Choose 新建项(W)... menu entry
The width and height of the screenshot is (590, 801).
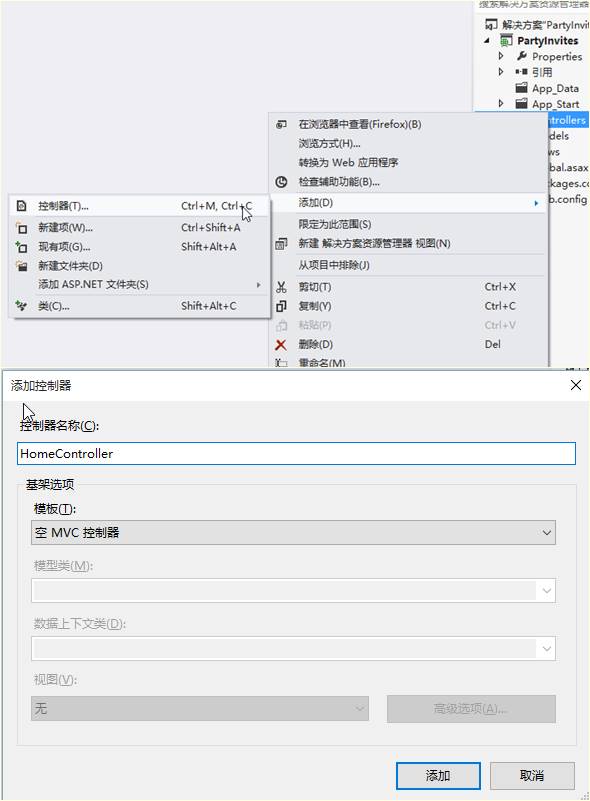(x=139, y=228)
